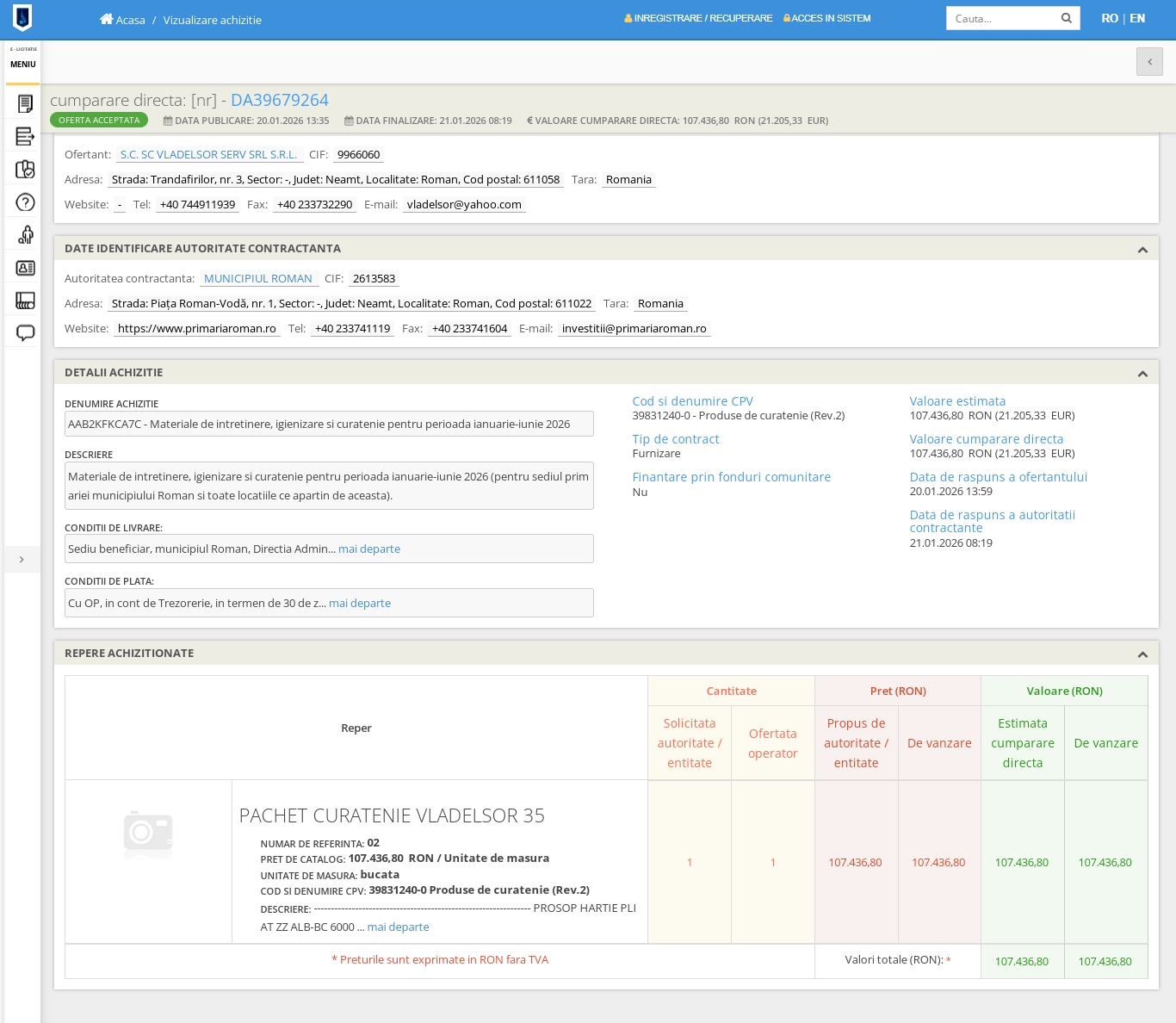Click the help question mark icon
The width and height of the screenshot is (1176, 1023).
[25, 202]
